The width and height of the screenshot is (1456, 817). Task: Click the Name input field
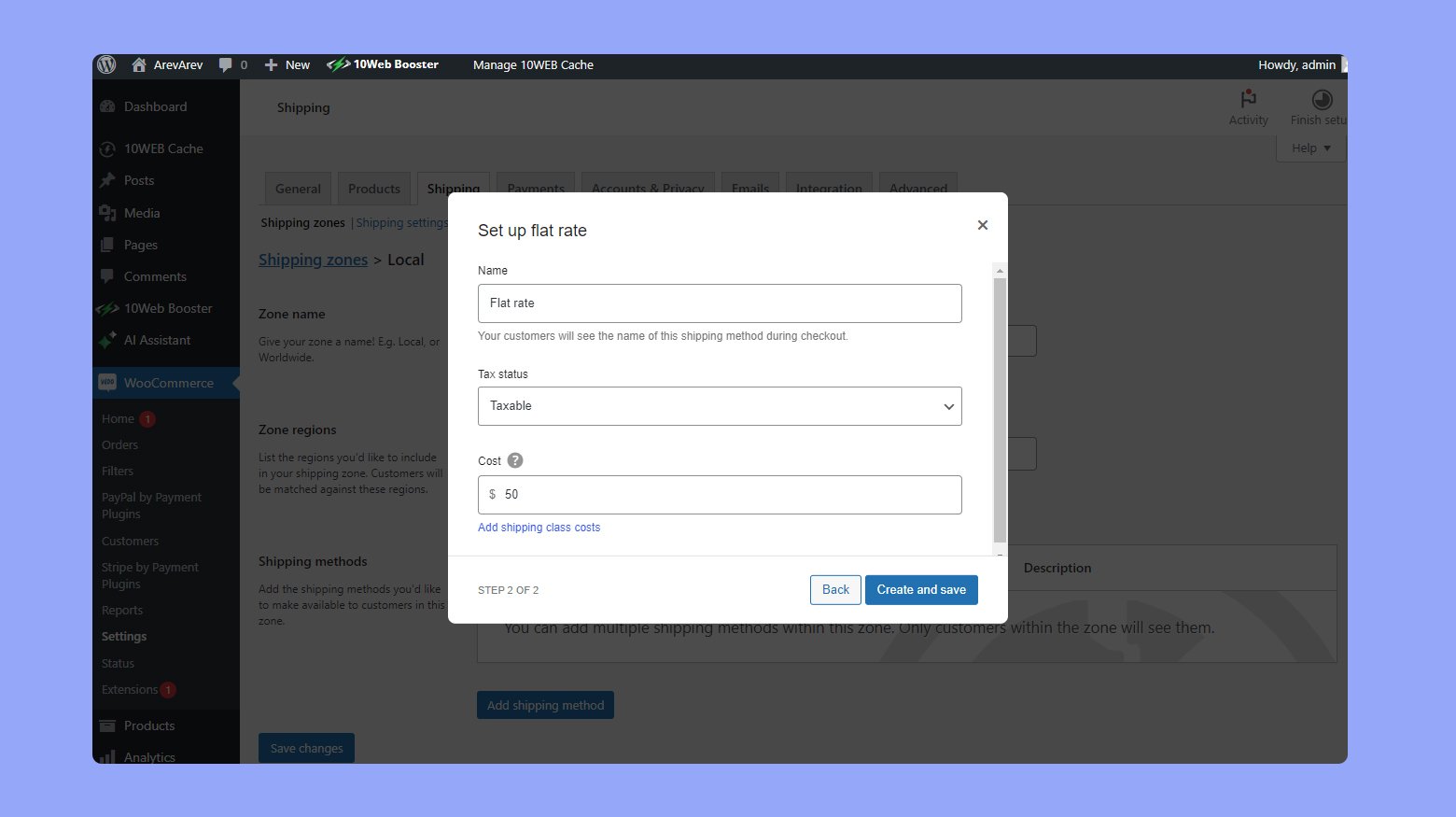[720, 303]
